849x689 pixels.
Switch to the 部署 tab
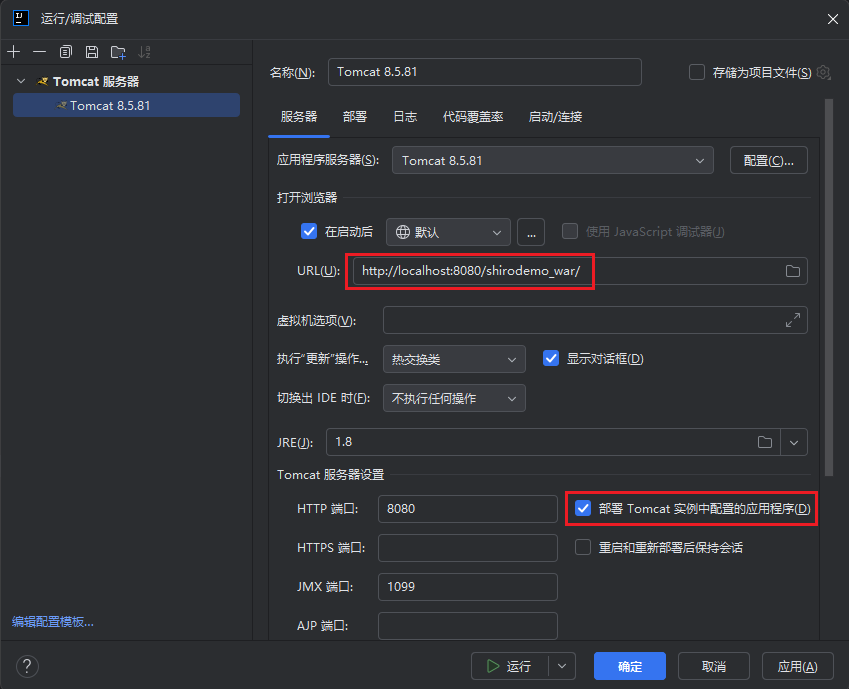tap(355, 117)
